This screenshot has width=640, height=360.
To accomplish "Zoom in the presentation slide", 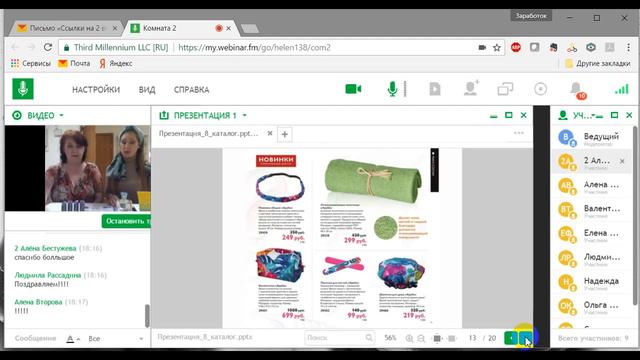I will tap(409, 338).
